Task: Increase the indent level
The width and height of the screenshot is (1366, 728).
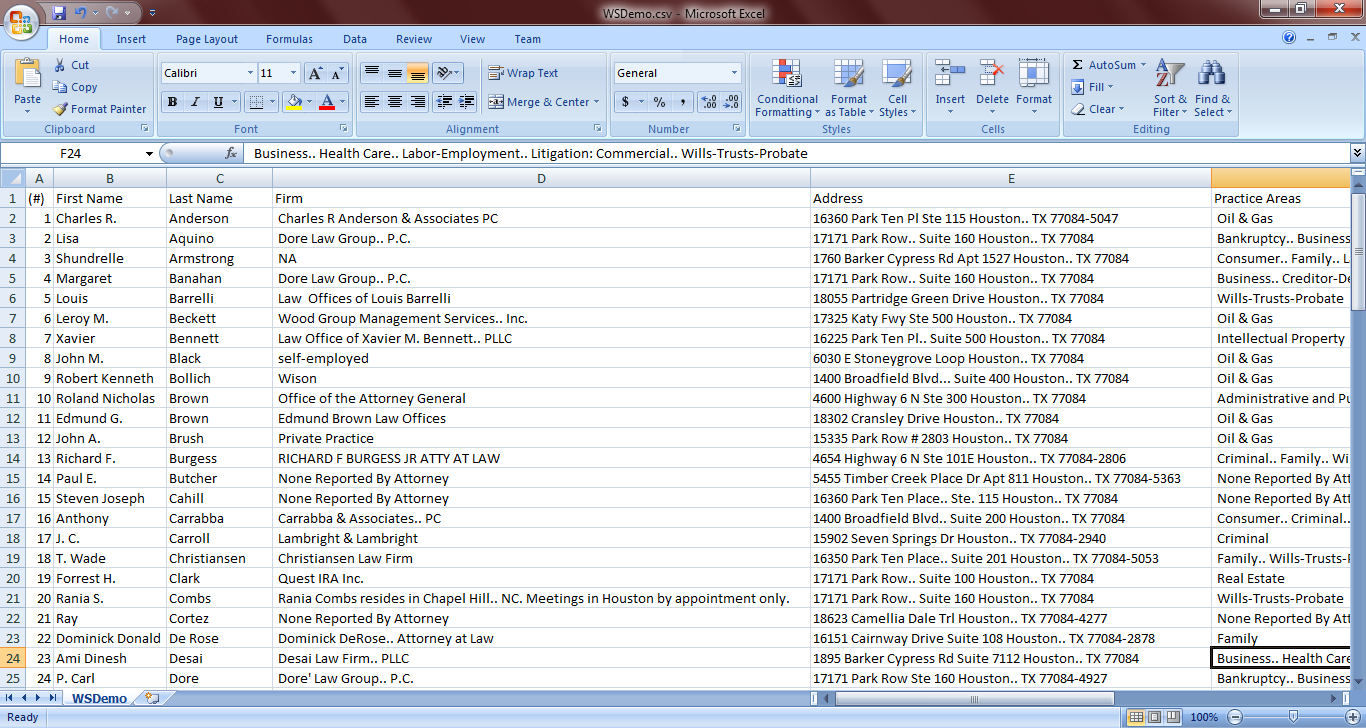Action: 467,102
